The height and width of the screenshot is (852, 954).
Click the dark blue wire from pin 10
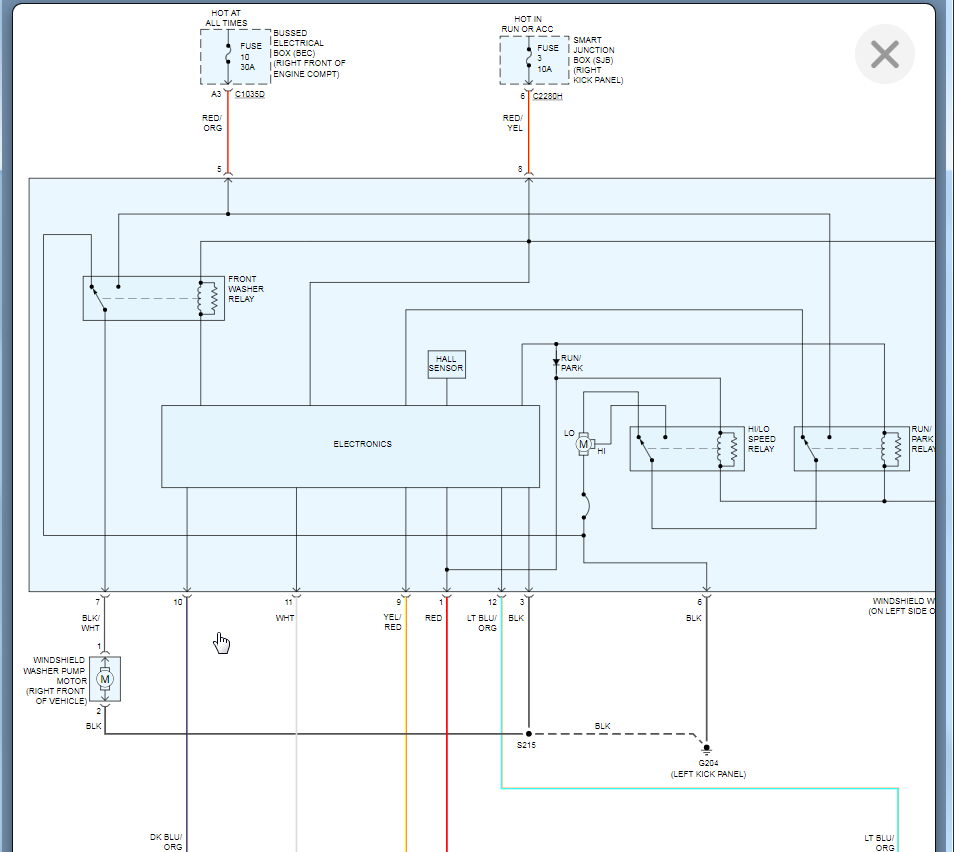187,724
